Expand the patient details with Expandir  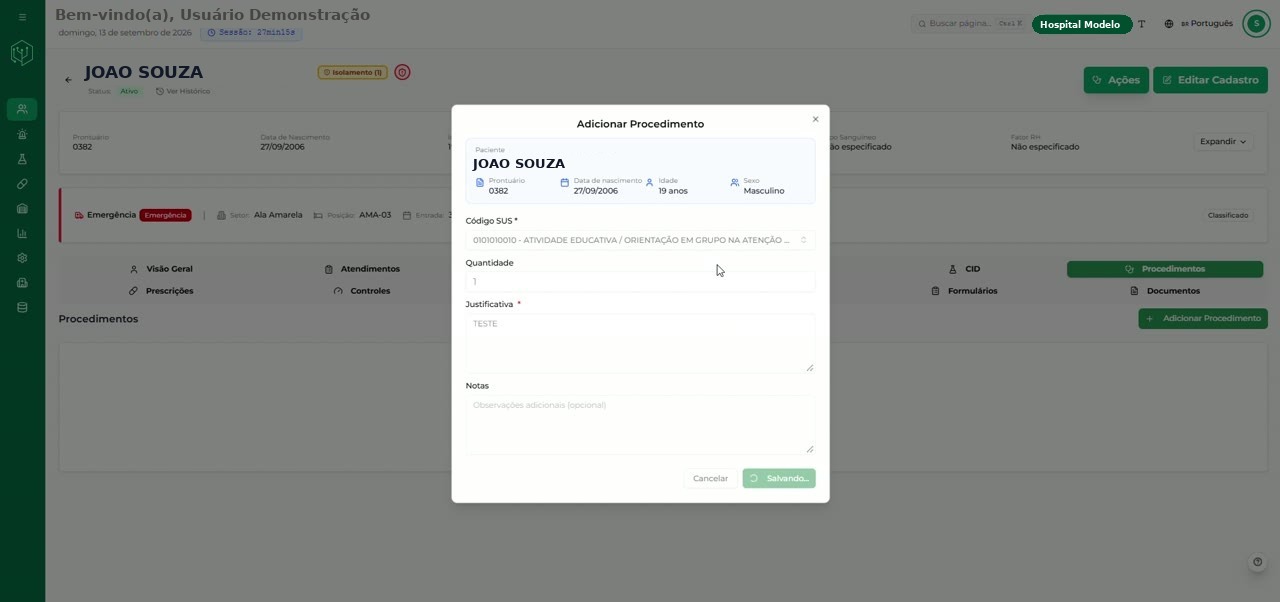coord(1223,142)
